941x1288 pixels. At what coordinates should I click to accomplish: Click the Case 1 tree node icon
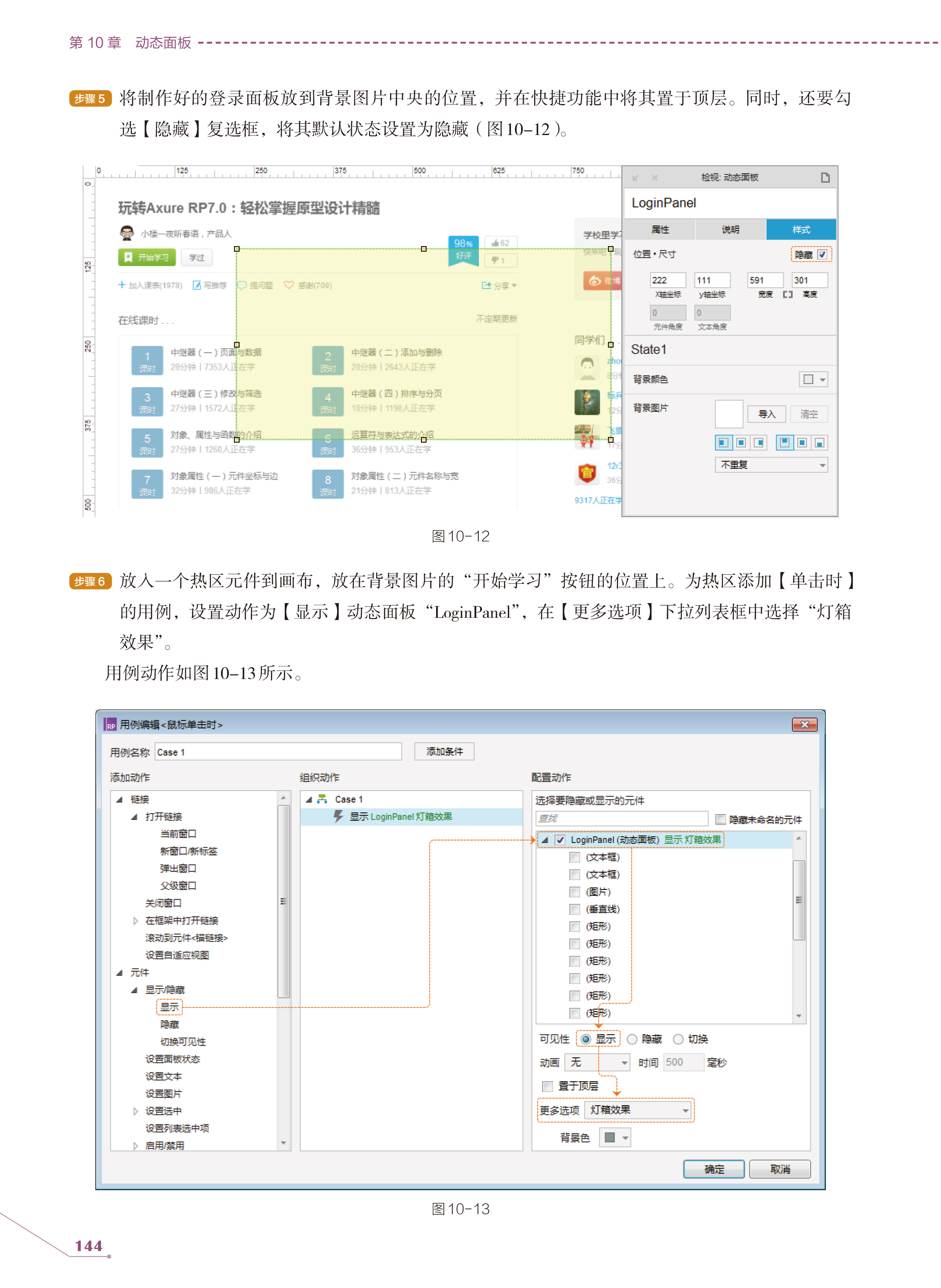pos(322,800)
